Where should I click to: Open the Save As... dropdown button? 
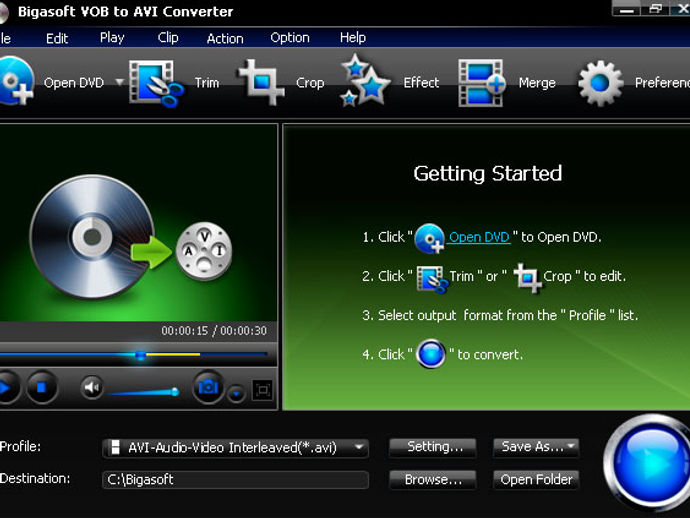click(x=536, y=447)
